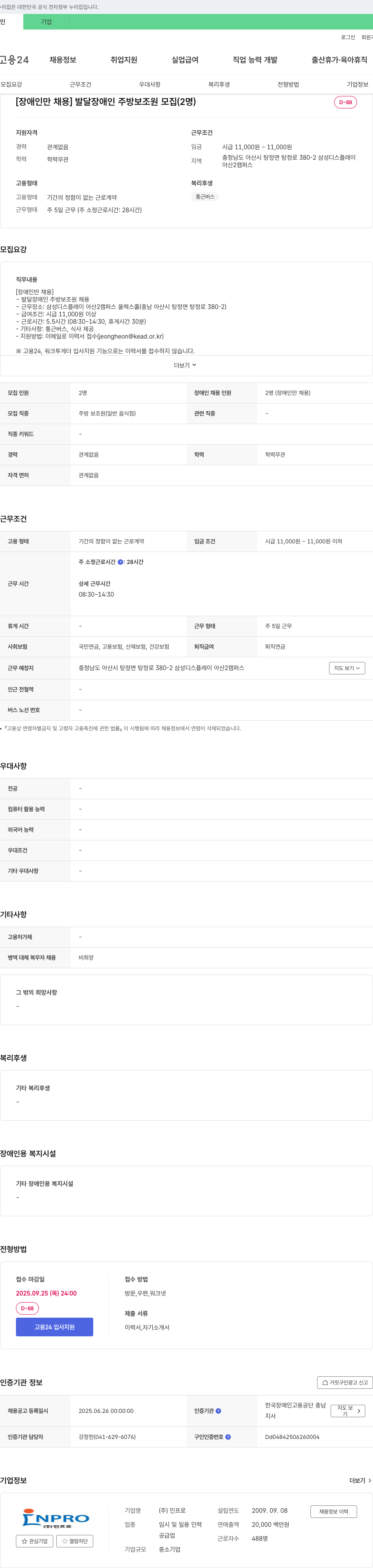Jump to the 복리후생 section tab
This screenshot has width=373, height=1568.
coord(219,85)
